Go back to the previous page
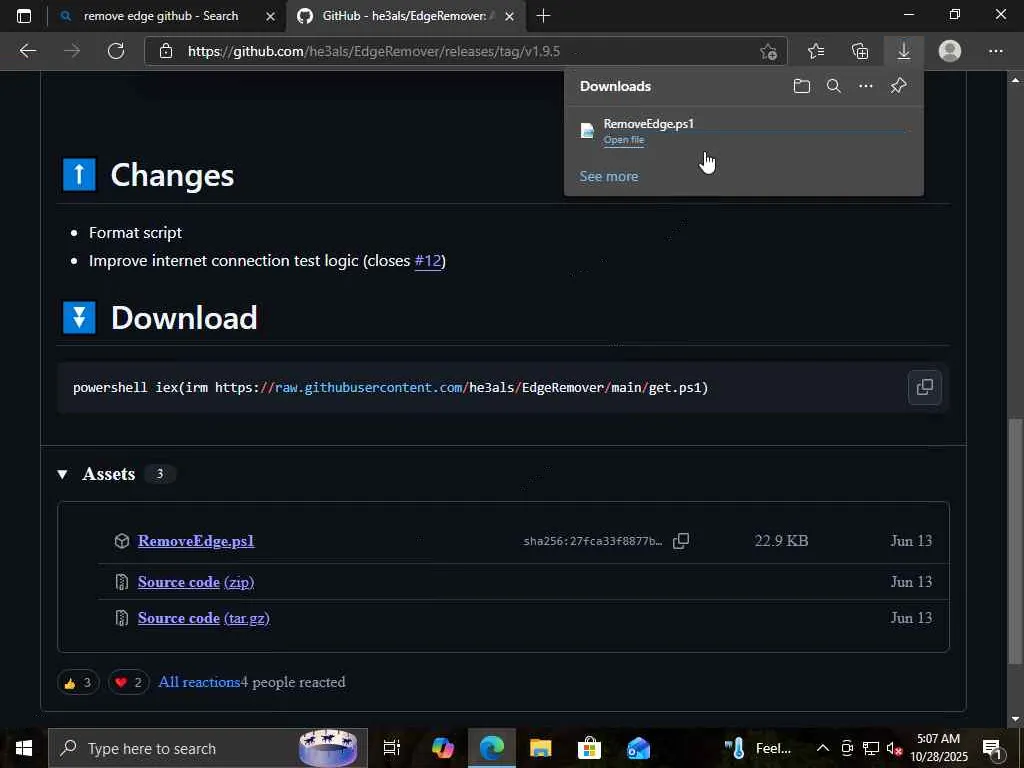 [x=27, y=51]
